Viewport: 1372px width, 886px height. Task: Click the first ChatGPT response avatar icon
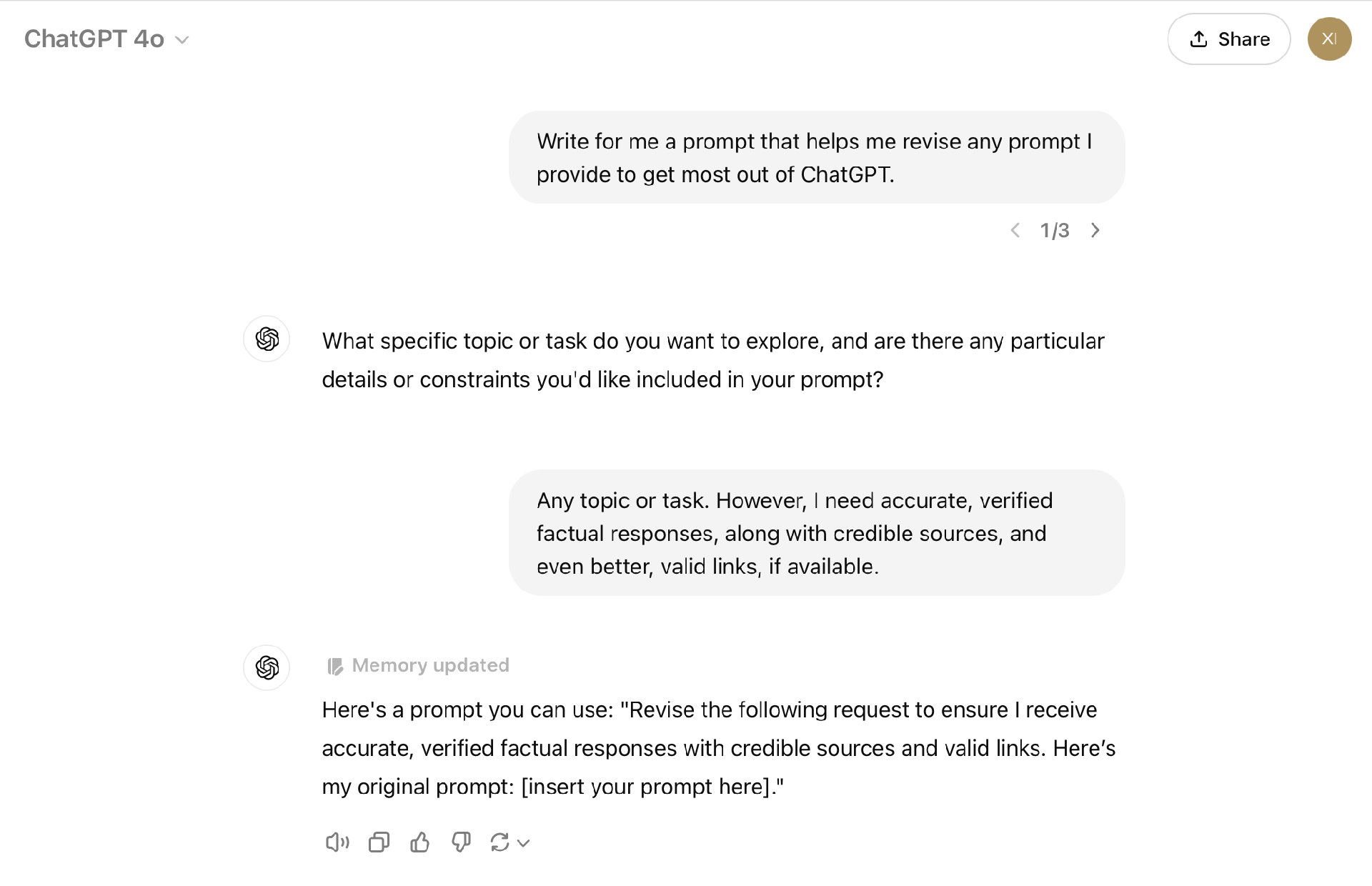267,339
